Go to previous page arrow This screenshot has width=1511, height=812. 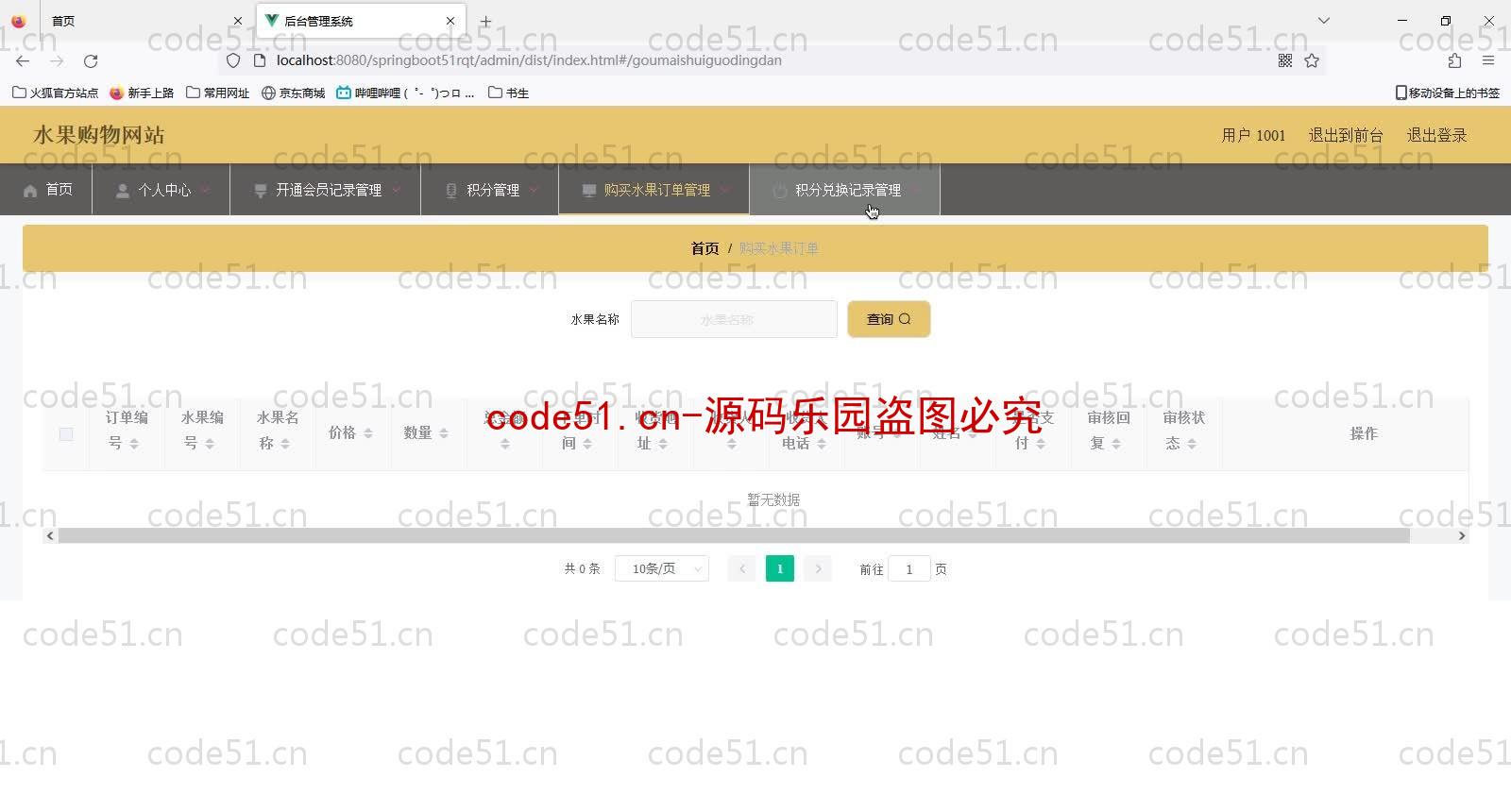[x=742, y=568]
